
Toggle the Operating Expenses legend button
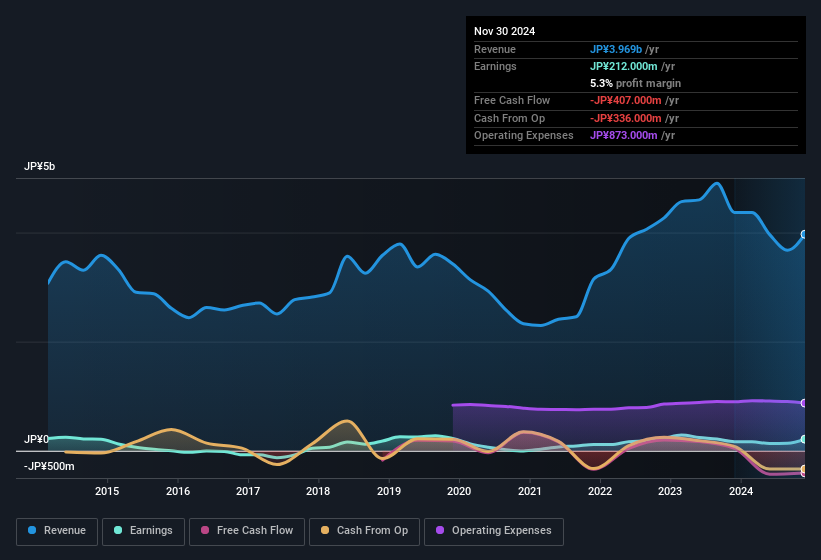(494, 531)
